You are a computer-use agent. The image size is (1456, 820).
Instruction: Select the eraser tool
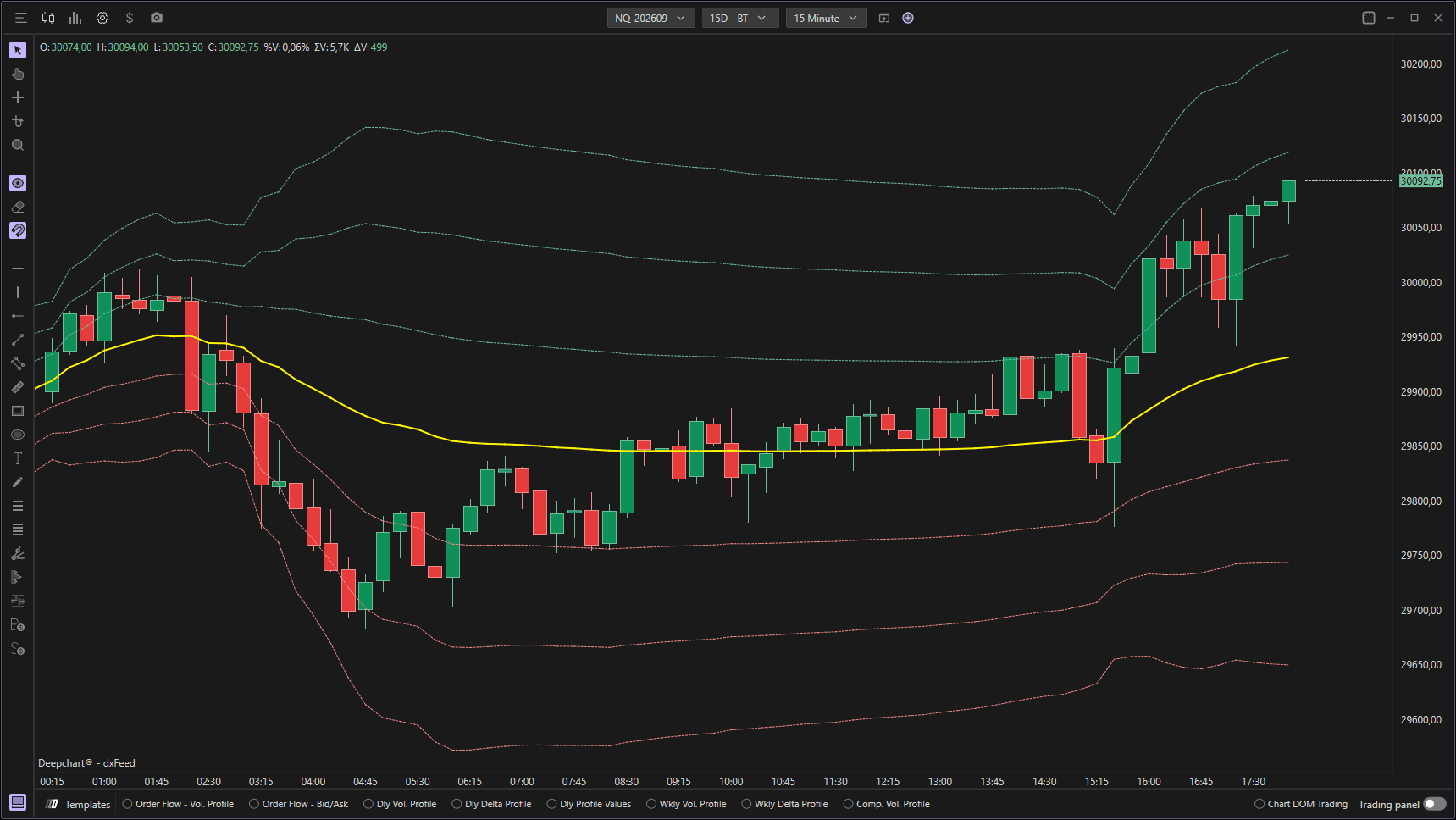coord(18,207)
